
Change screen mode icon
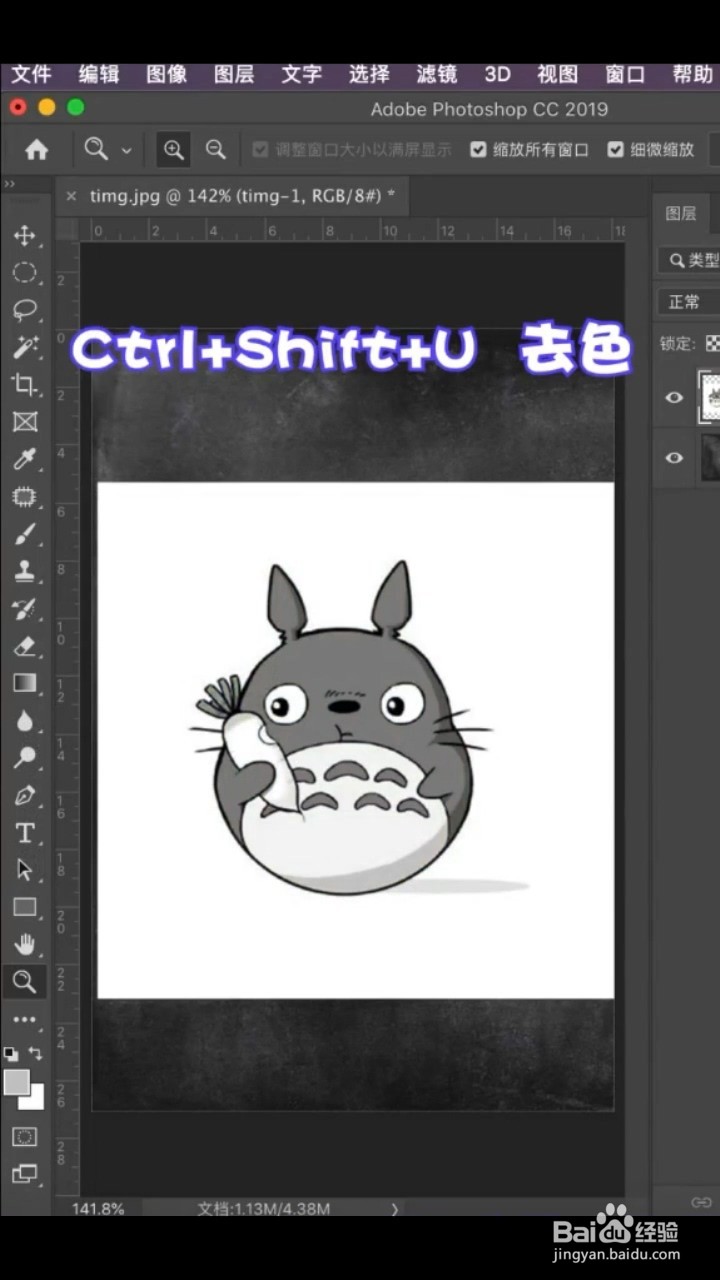[x=24, y=1174]
